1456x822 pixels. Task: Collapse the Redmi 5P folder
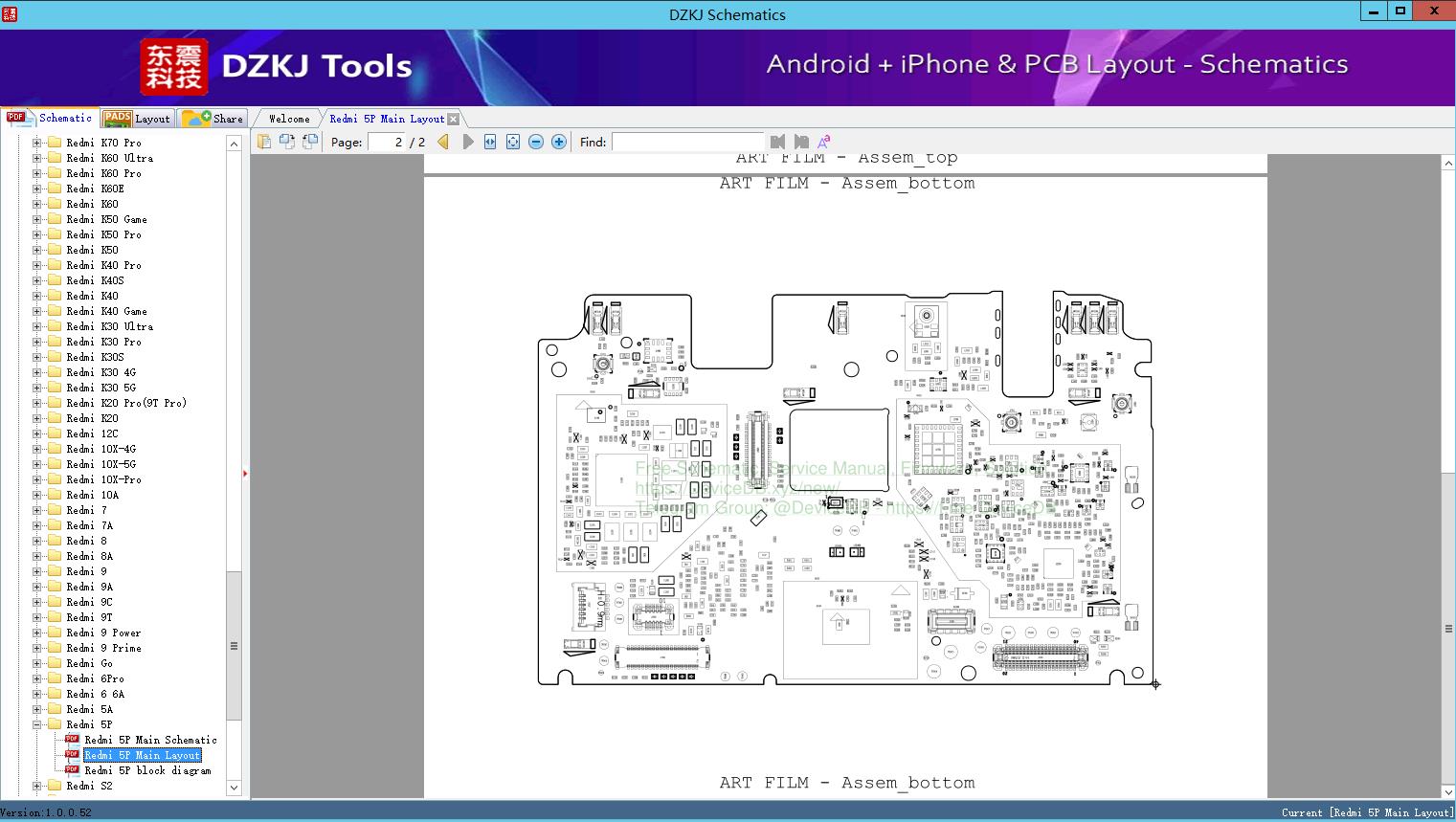[x=36, y=724]
